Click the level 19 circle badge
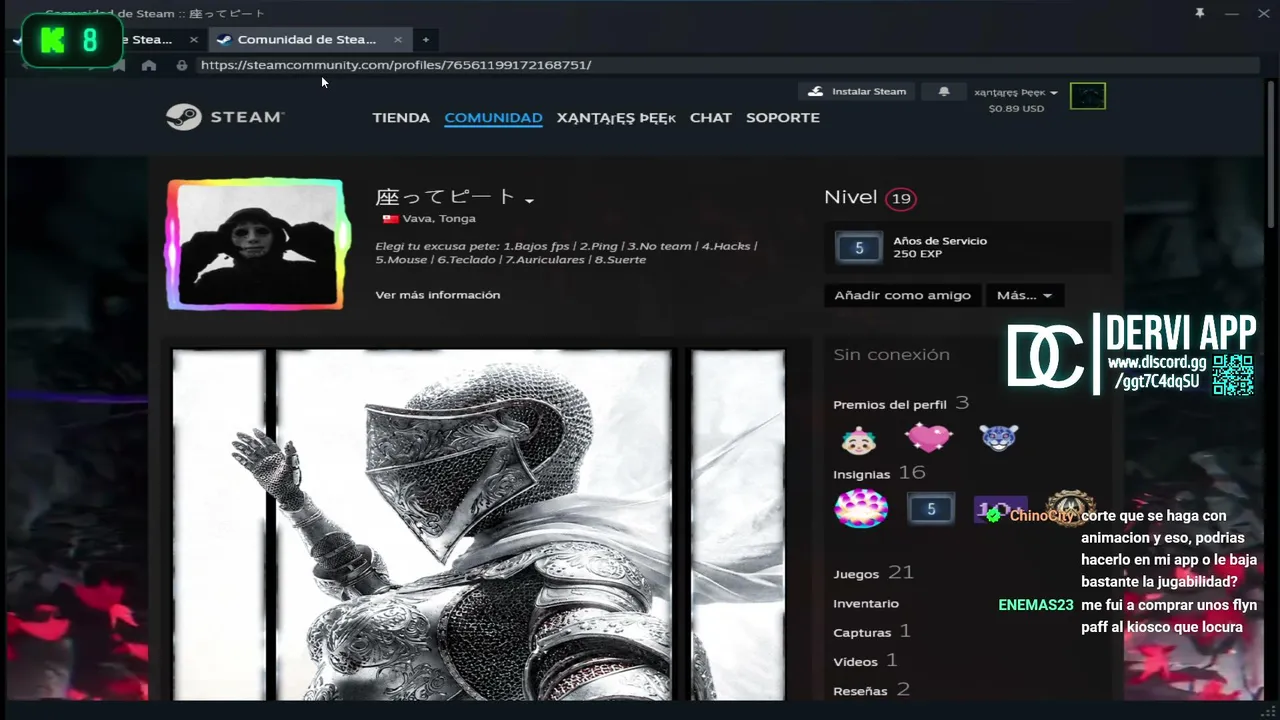 pyautogui.click(x=901, y=199)
